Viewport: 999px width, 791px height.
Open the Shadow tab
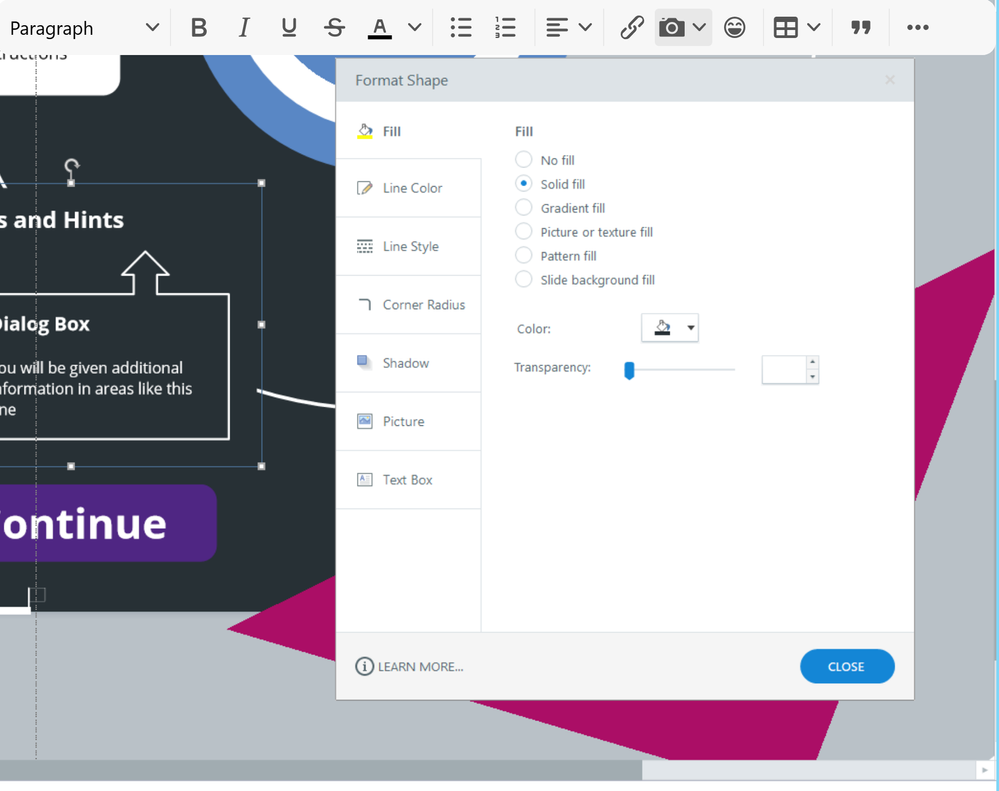pos(408,363)
